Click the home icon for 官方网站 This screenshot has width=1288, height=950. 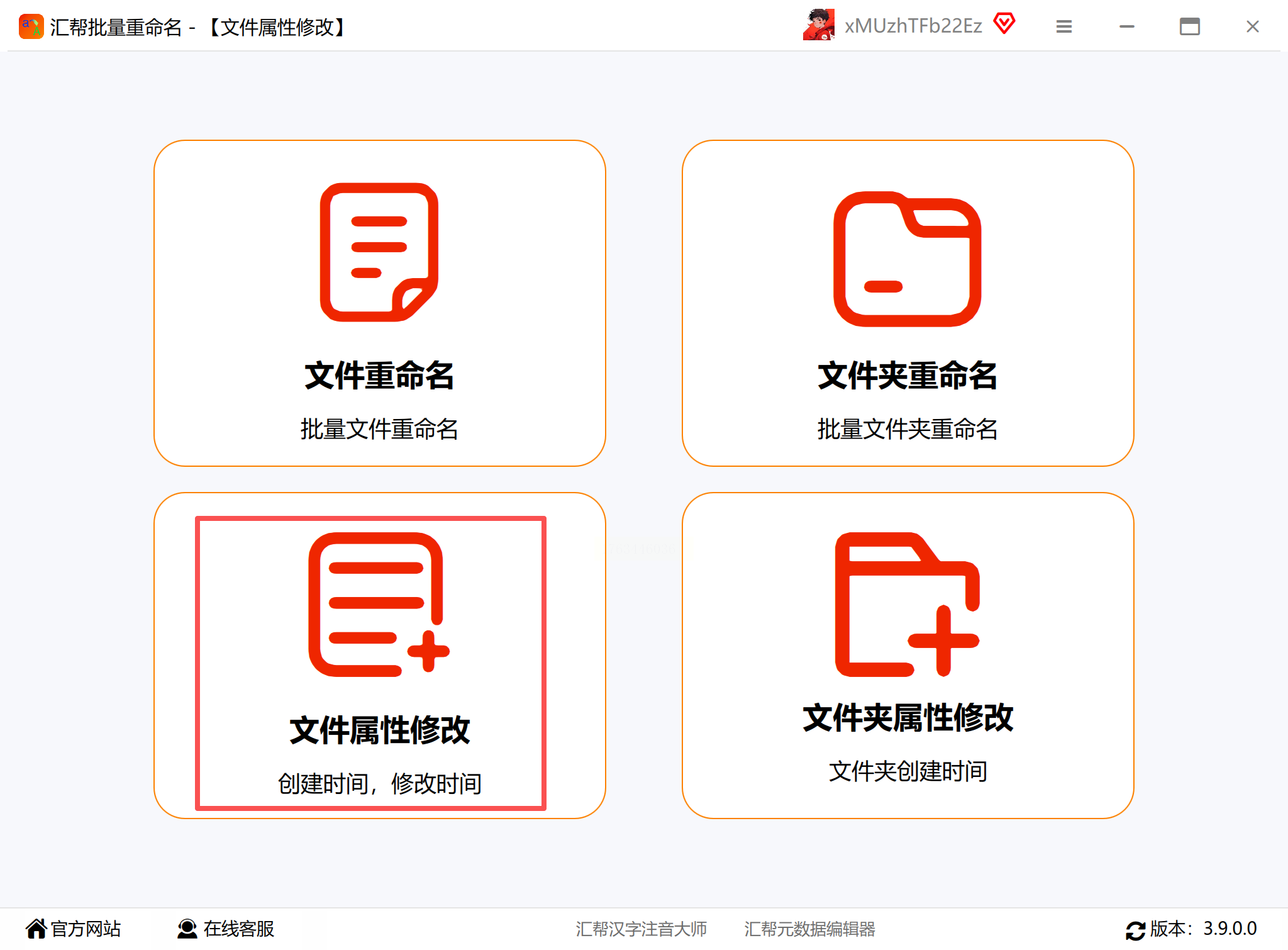(x=36, y=929)
